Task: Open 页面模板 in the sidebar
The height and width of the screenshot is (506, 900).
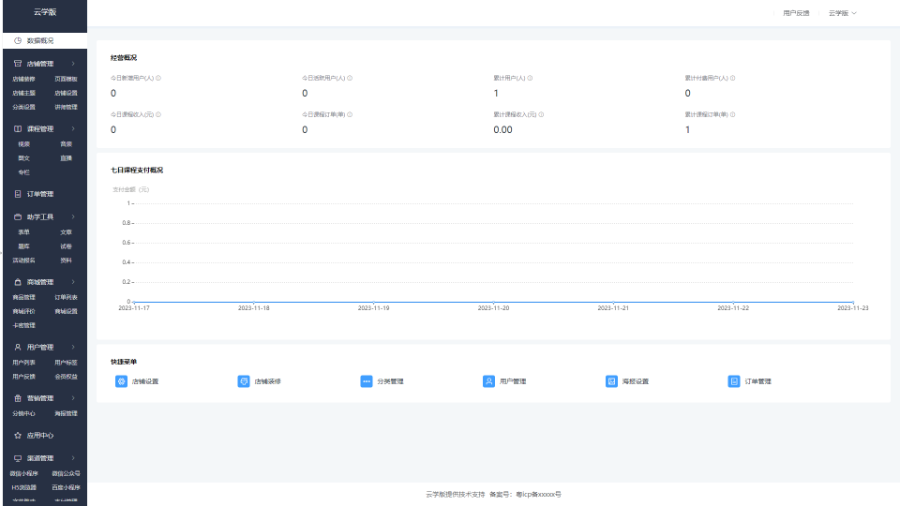Action: (x=66, y=79)
